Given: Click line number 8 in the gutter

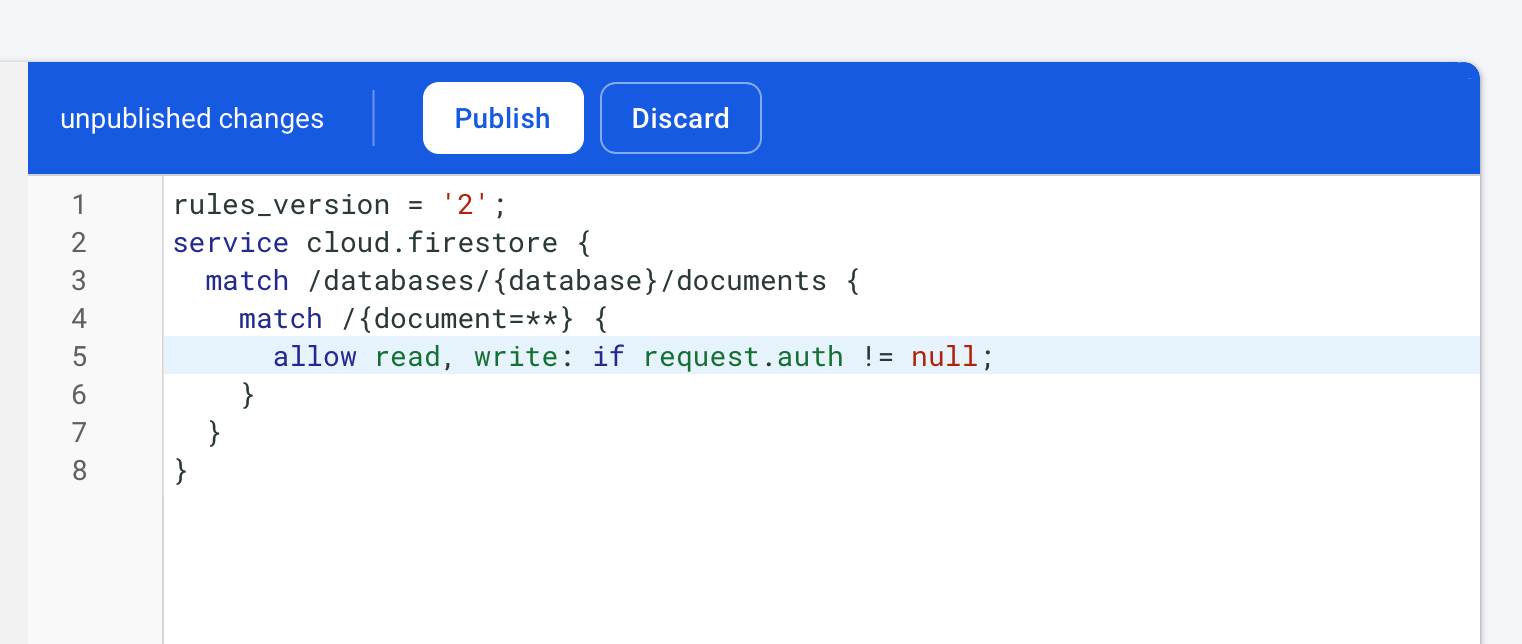Looking at the screenshot, I should coord(79,471).
